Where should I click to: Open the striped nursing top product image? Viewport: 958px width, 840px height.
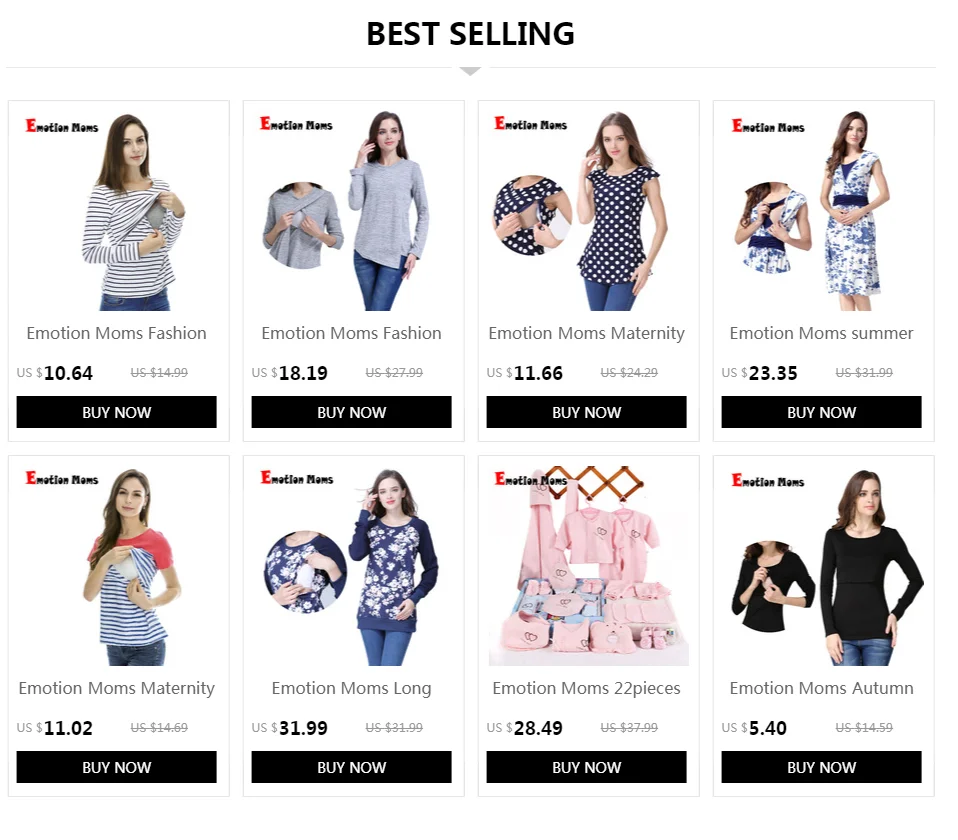tap(117, 210)
